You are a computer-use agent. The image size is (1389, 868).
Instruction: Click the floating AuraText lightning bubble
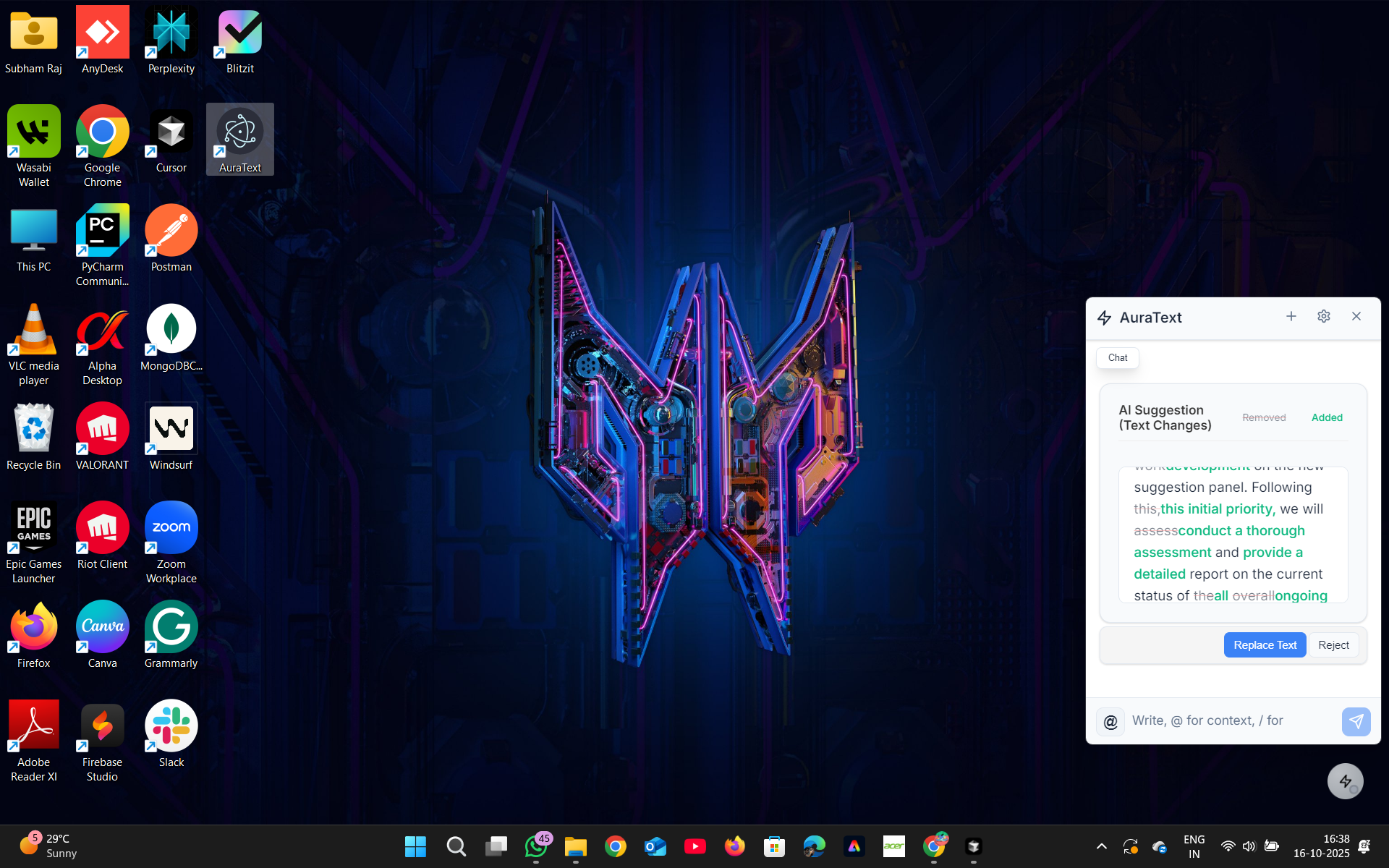pos(1345,781)
